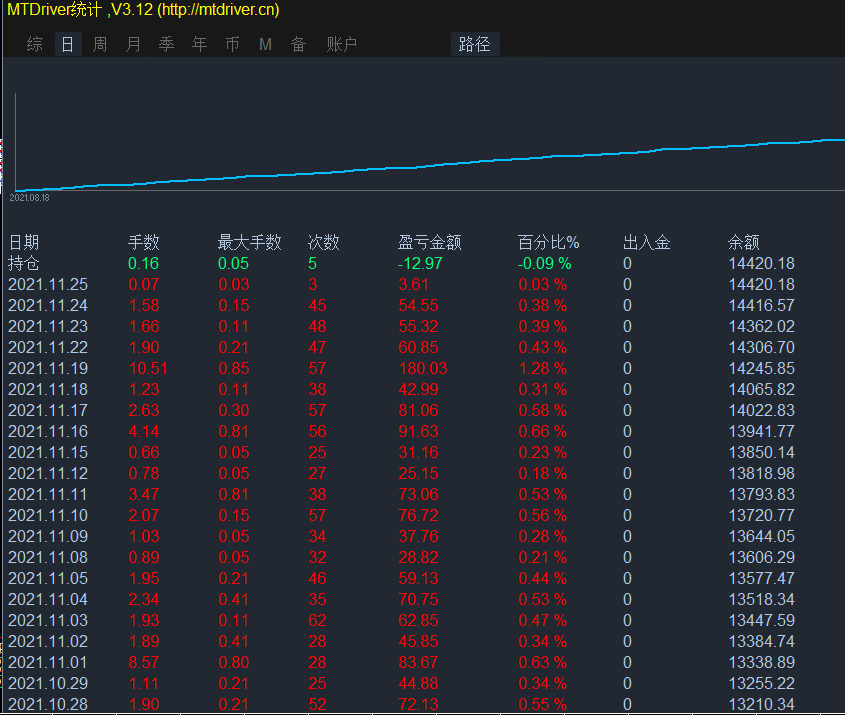845x715 pixels.
Task: Click the 73.06 profit amount
Action: coord(419,495)
